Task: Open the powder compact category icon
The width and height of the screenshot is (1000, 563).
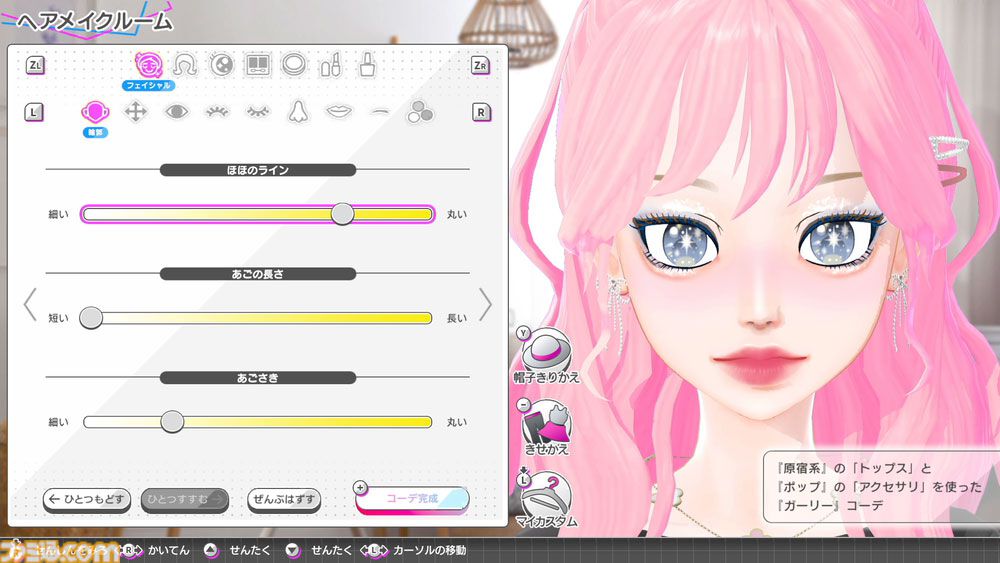Action: tap(294, 64)
